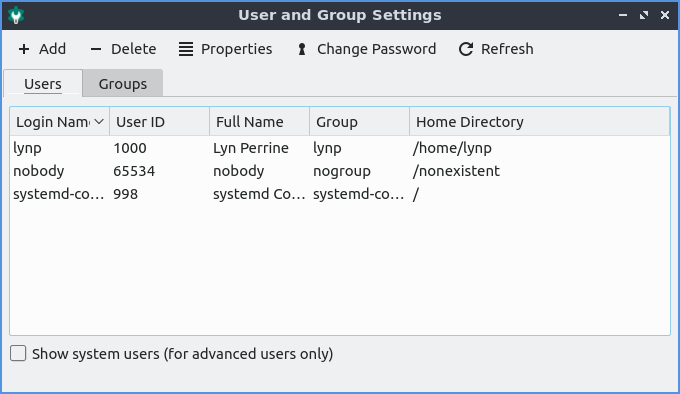The height and width of the screenshot is (394, 680).
Task: Select the Users tab
Action: (42, 84)
